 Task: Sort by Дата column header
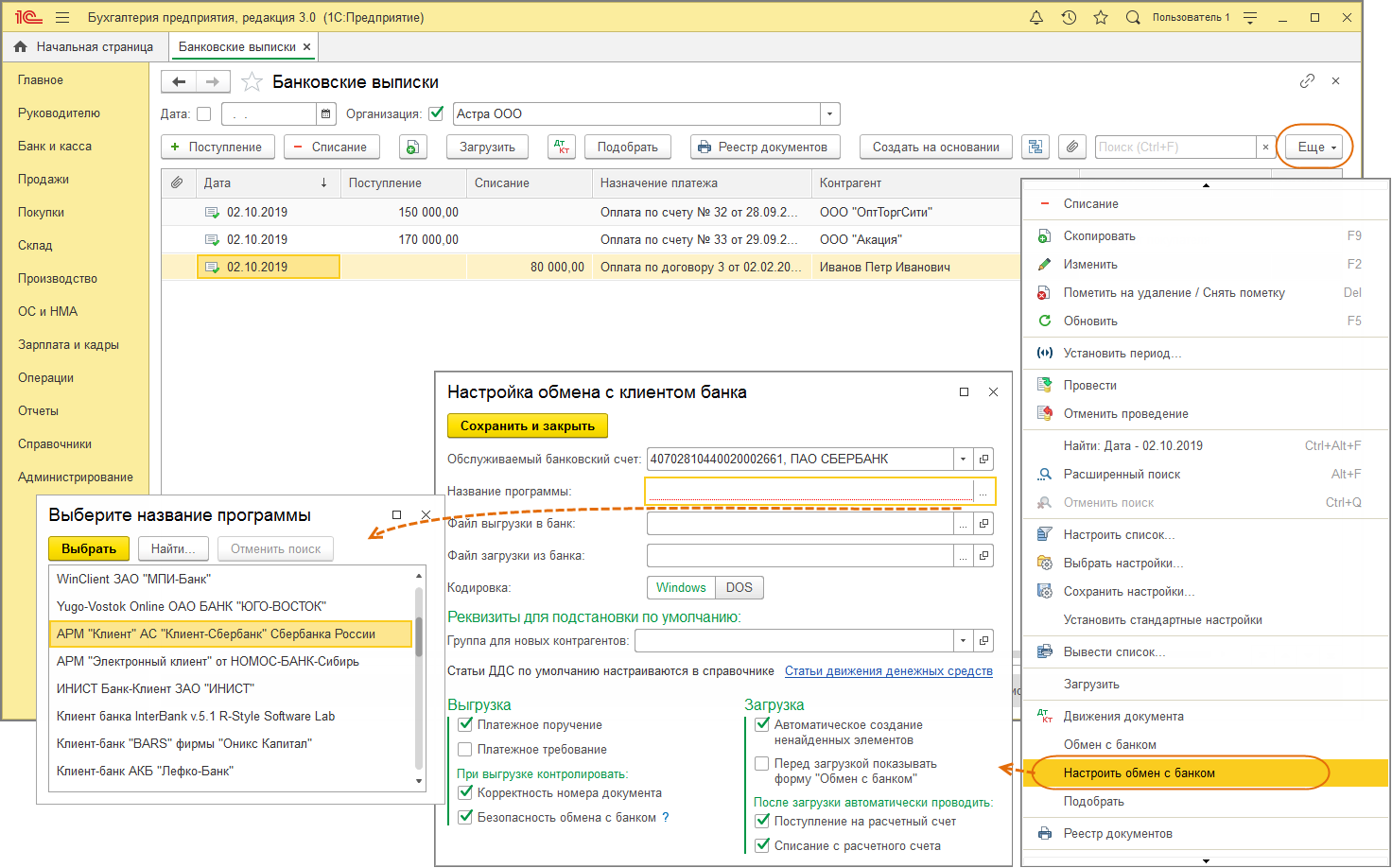pyautogui.click(x=267, y=182)
